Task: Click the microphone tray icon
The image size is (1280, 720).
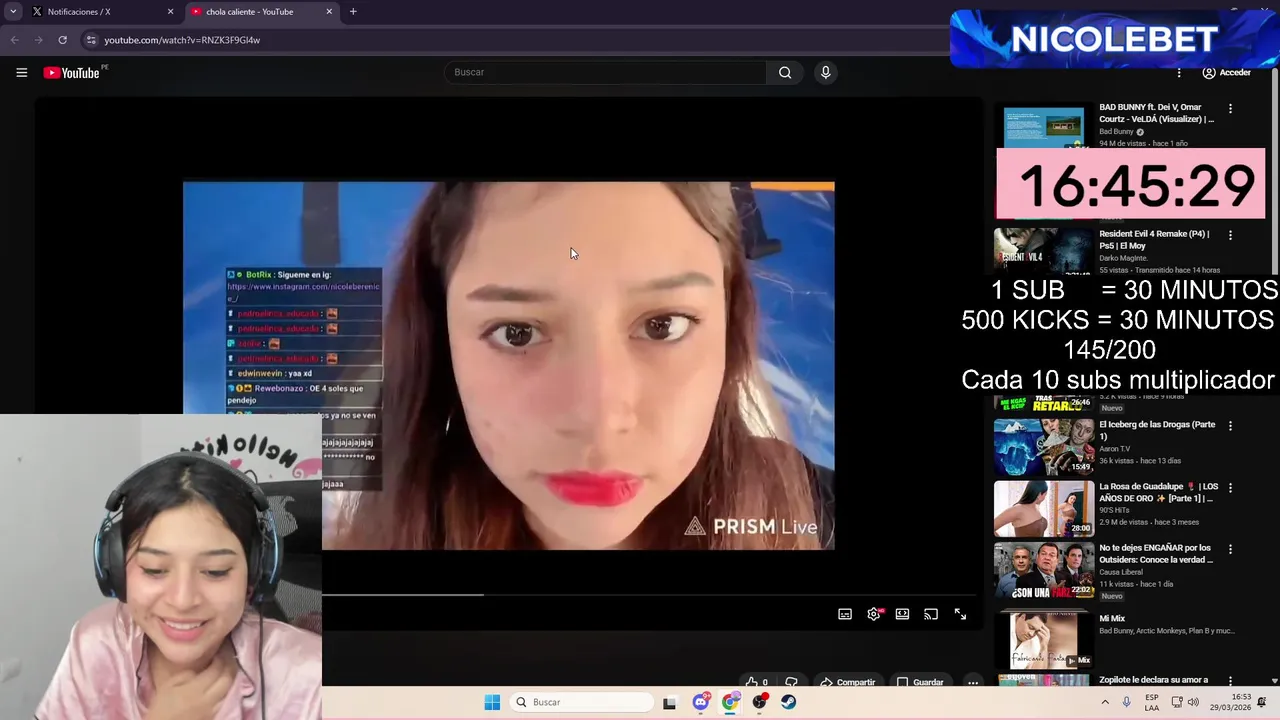Action: coord(1126,702)
